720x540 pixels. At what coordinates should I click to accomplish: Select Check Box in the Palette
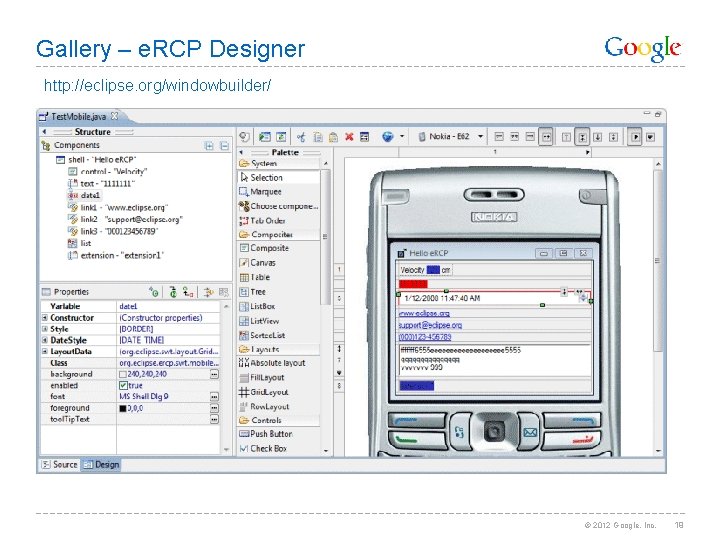pos(263,449)
